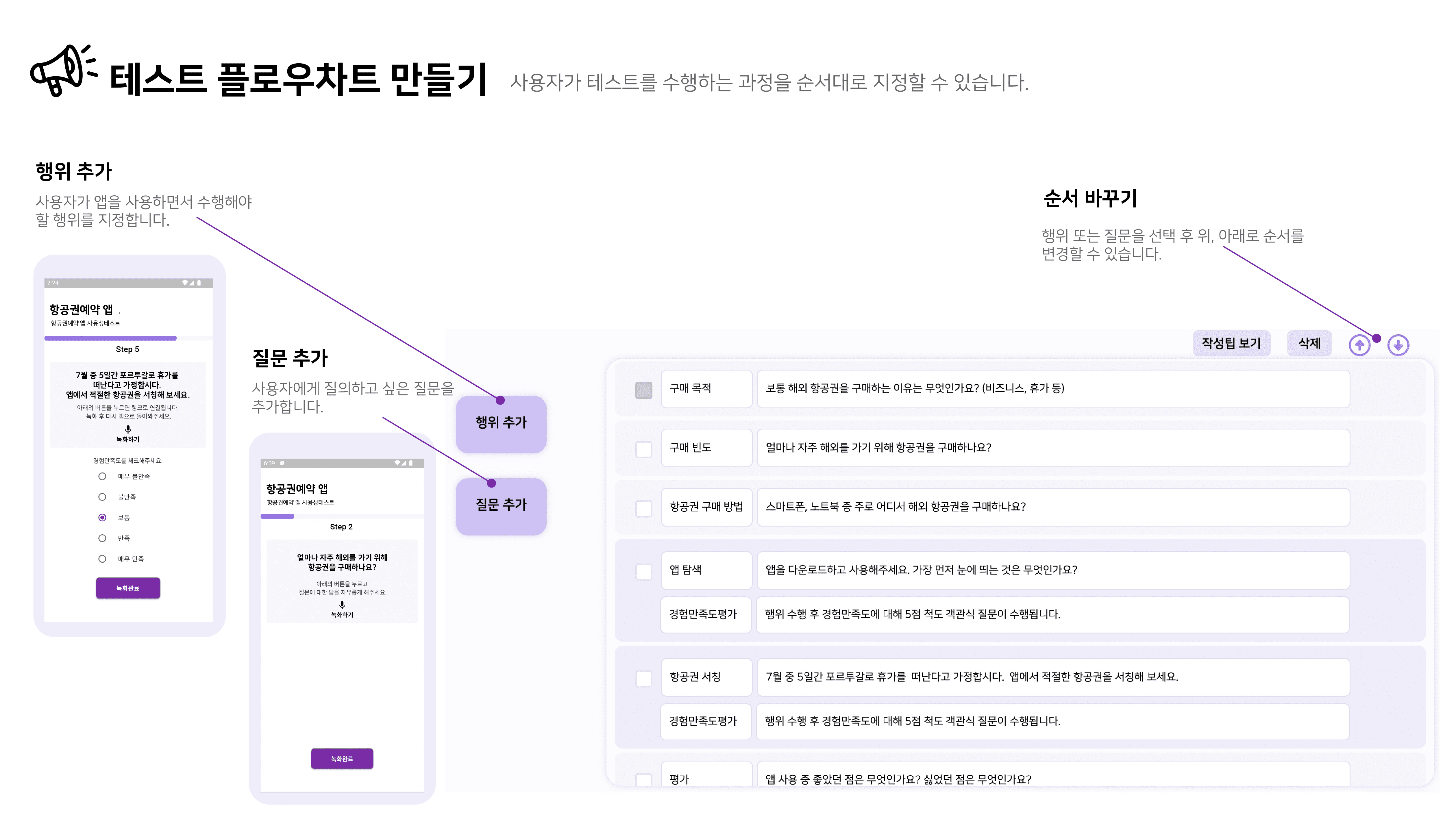Screen dimensions: 1456x819
Task: Click question field 얼마나 자주 해외를 가기 위해
Action: [1054, 448]
